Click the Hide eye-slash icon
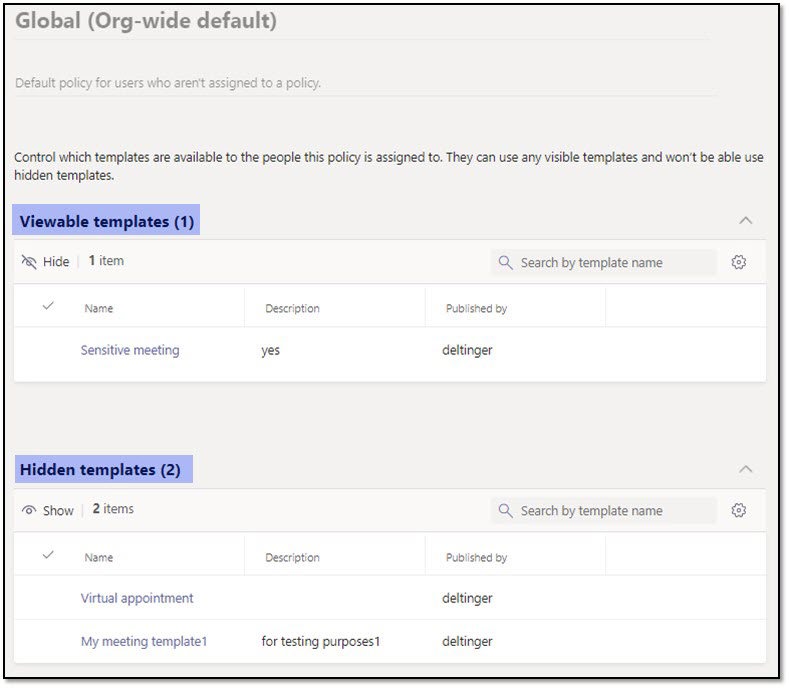This screenshot has height=688, width=789. coord(29,262)
